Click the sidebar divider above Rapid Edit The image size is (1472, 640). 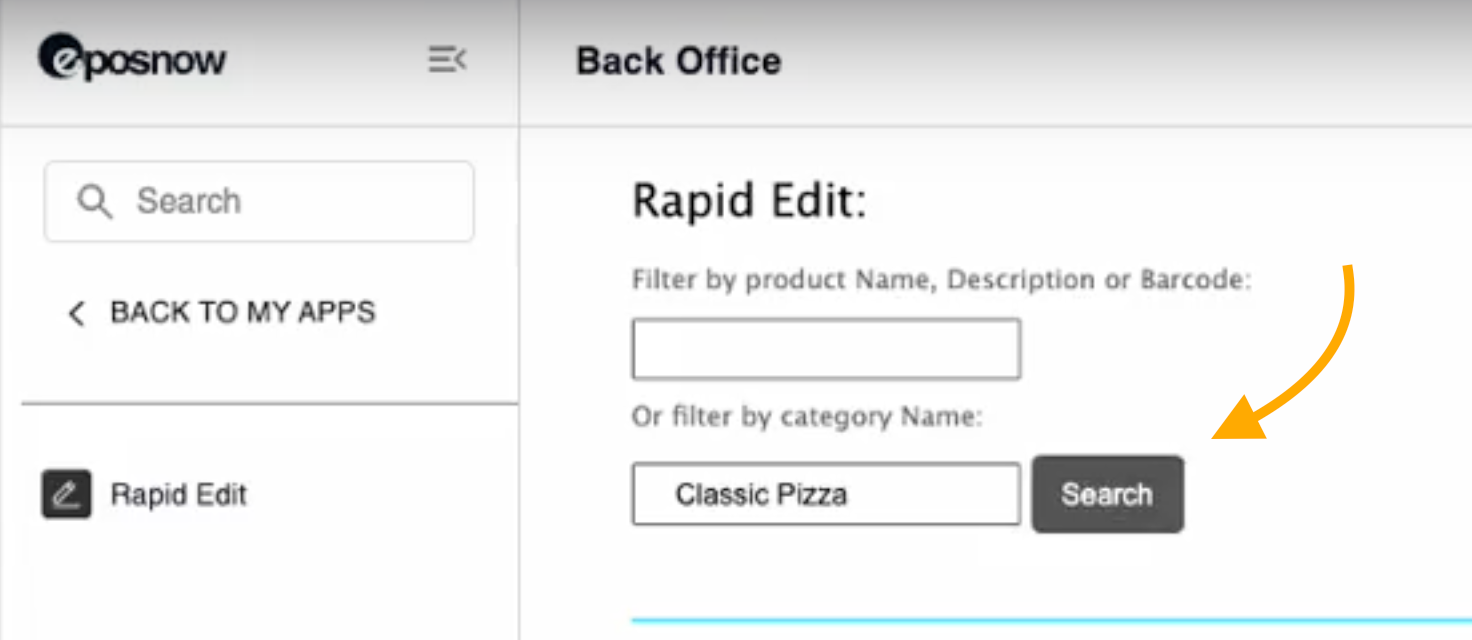[x=270, y=405]
